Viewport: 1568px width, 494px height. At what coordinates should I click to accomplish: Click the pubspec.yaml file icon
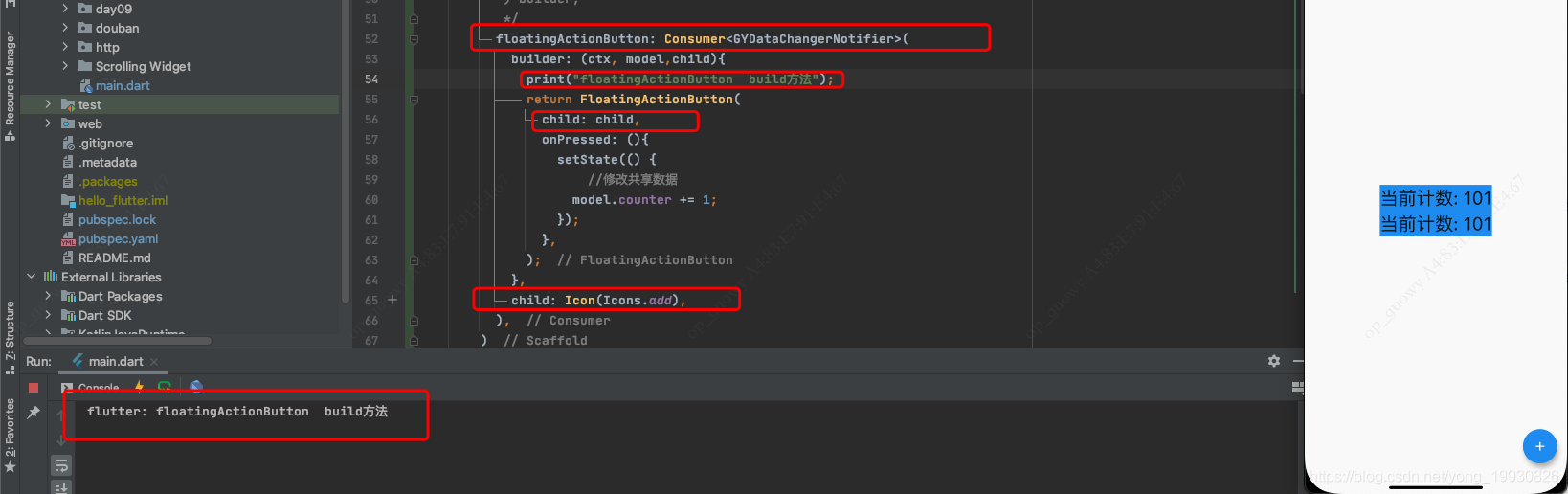click(x=68, y=238)
